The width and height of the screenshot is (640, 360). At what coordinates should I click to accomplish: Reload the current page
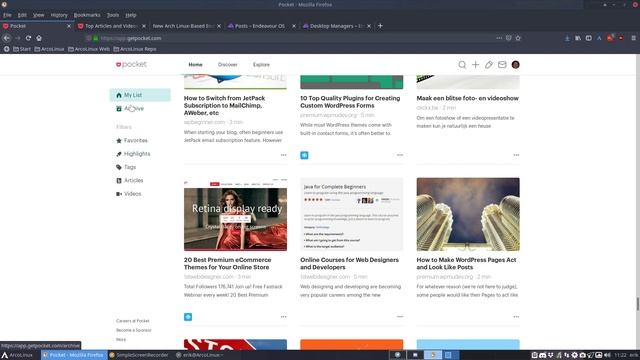(x=28, y=38)
